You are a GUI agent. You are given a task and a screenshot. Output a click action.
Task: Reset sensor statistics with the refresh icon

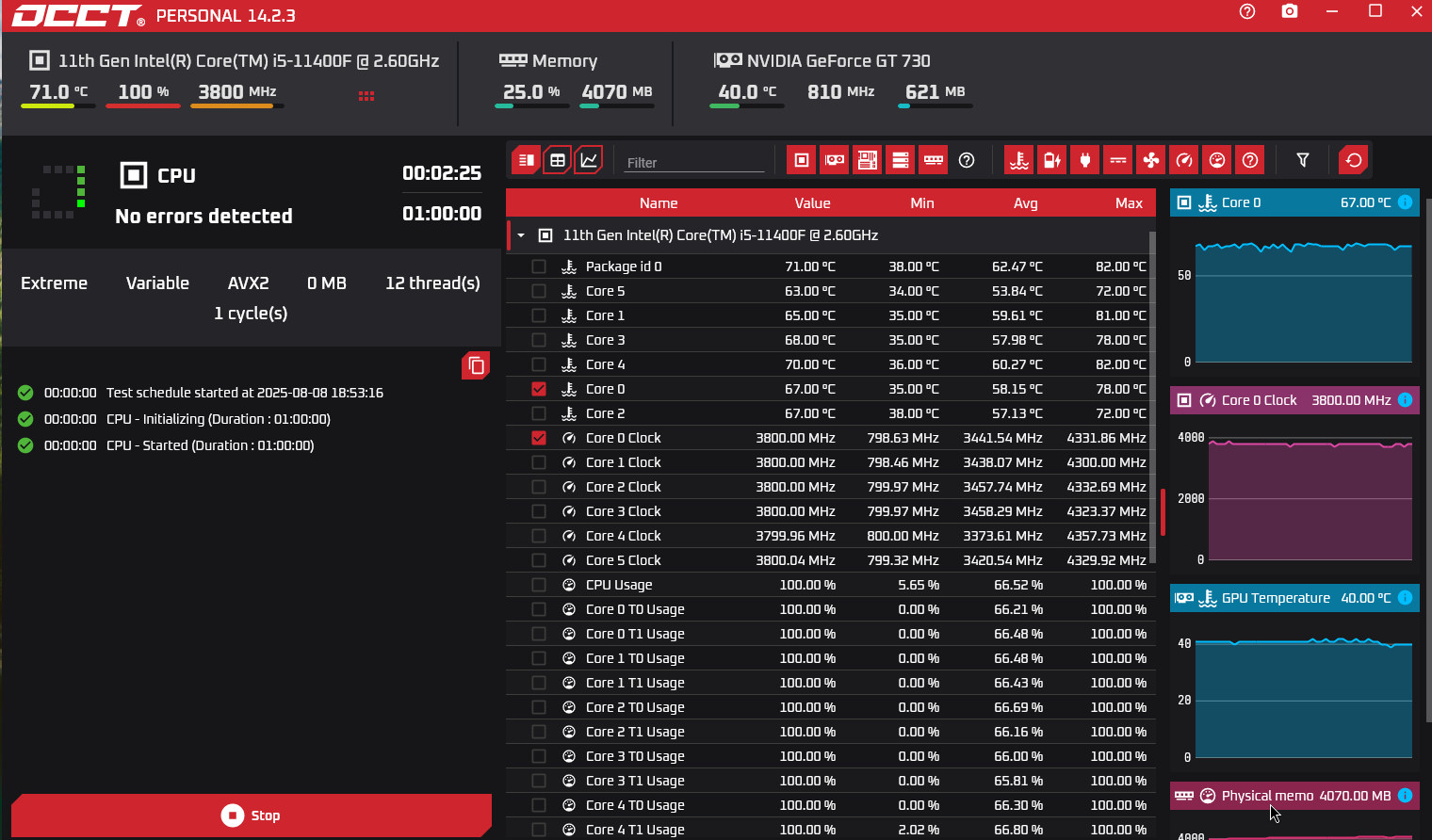coord(1354,160)
